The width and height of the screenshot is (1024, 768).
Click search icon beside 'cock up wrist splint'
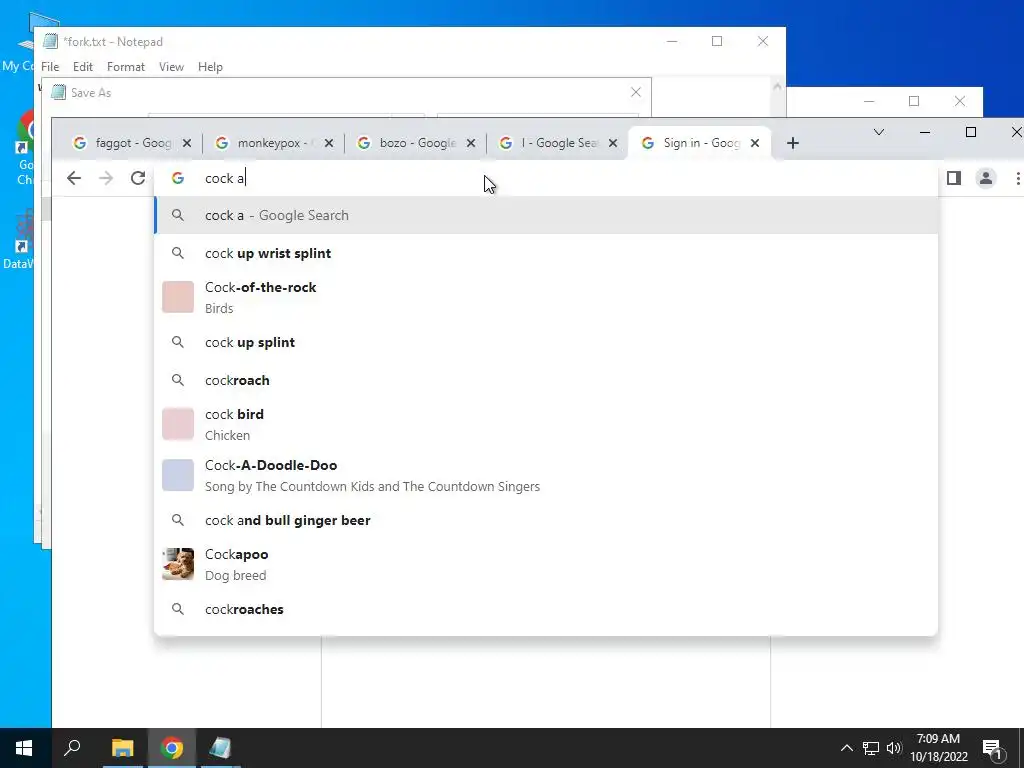tap(178, 253)
